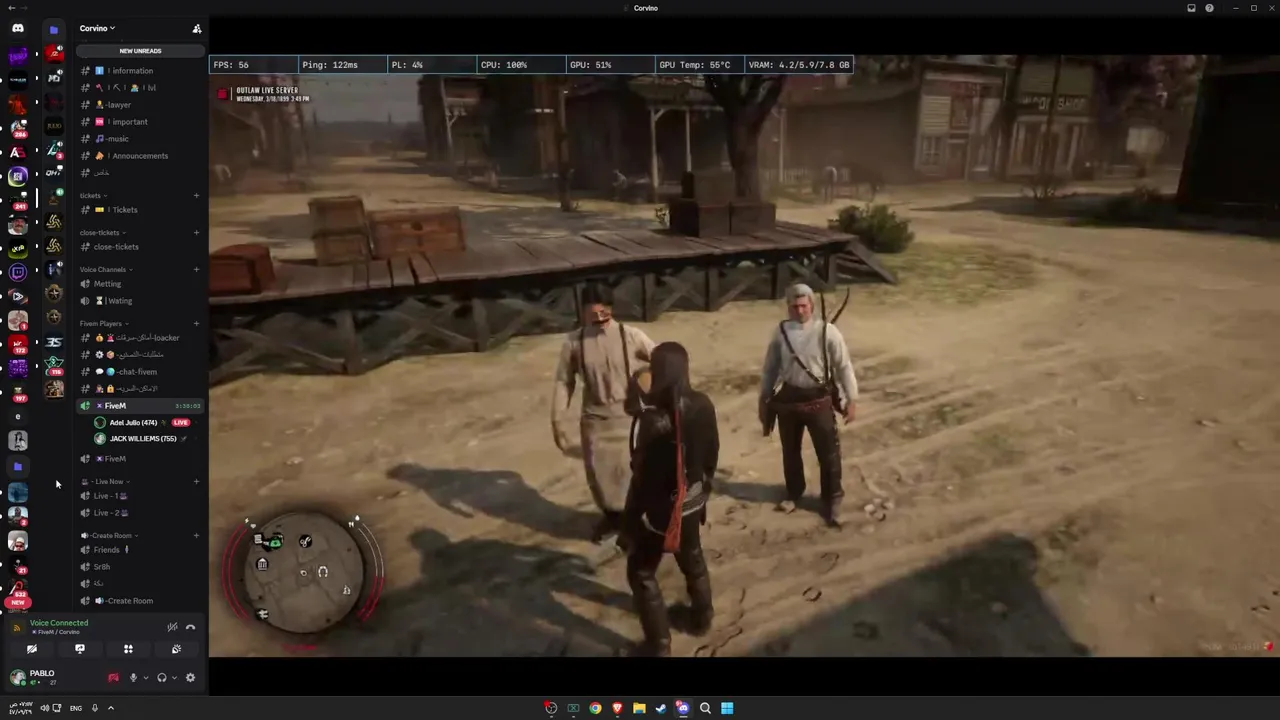Click the NEW mentions indicator on the server list

[18, 603]
